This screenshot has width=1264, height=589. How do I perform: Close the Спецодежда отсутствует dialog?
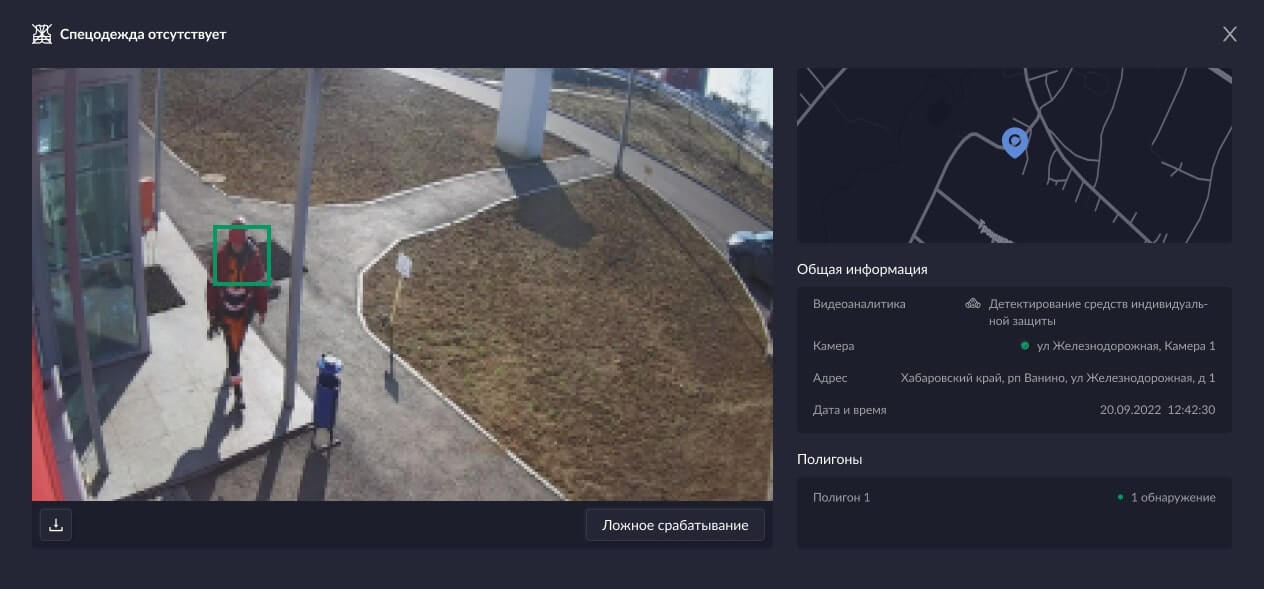point(1230,34)
